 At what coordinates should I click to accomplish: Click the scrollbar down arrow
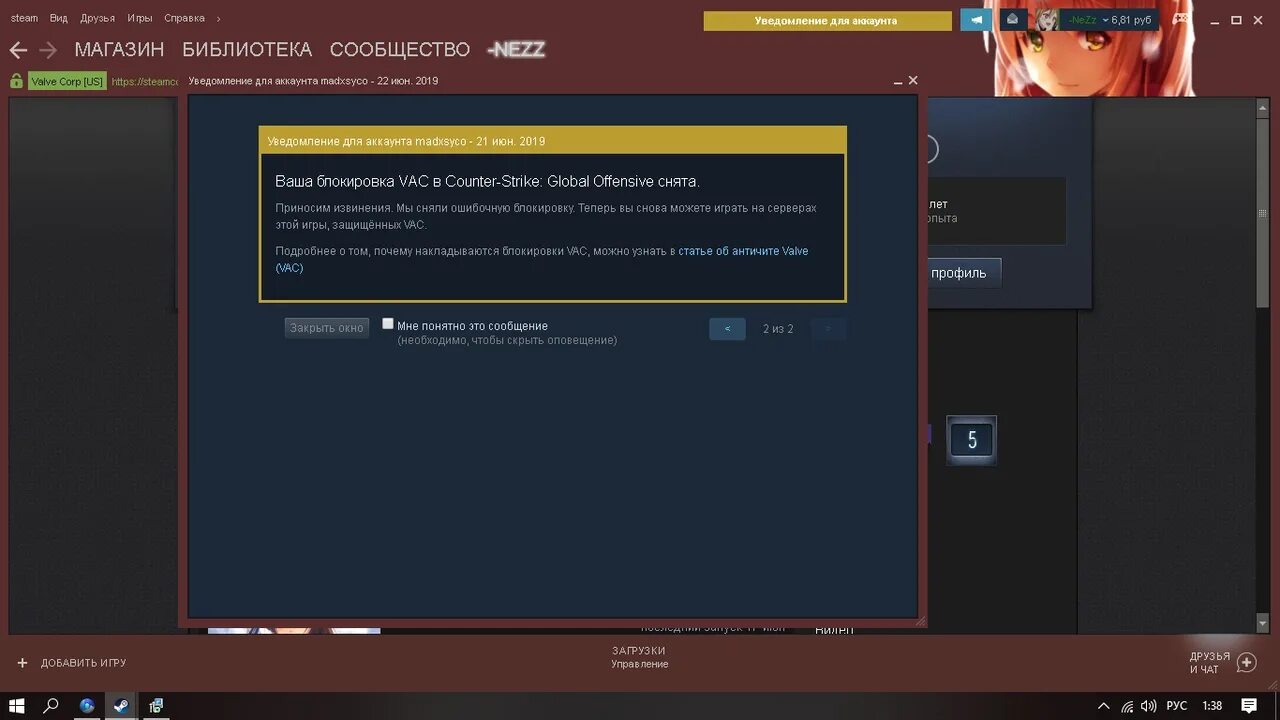click(x=1262, y=623)
